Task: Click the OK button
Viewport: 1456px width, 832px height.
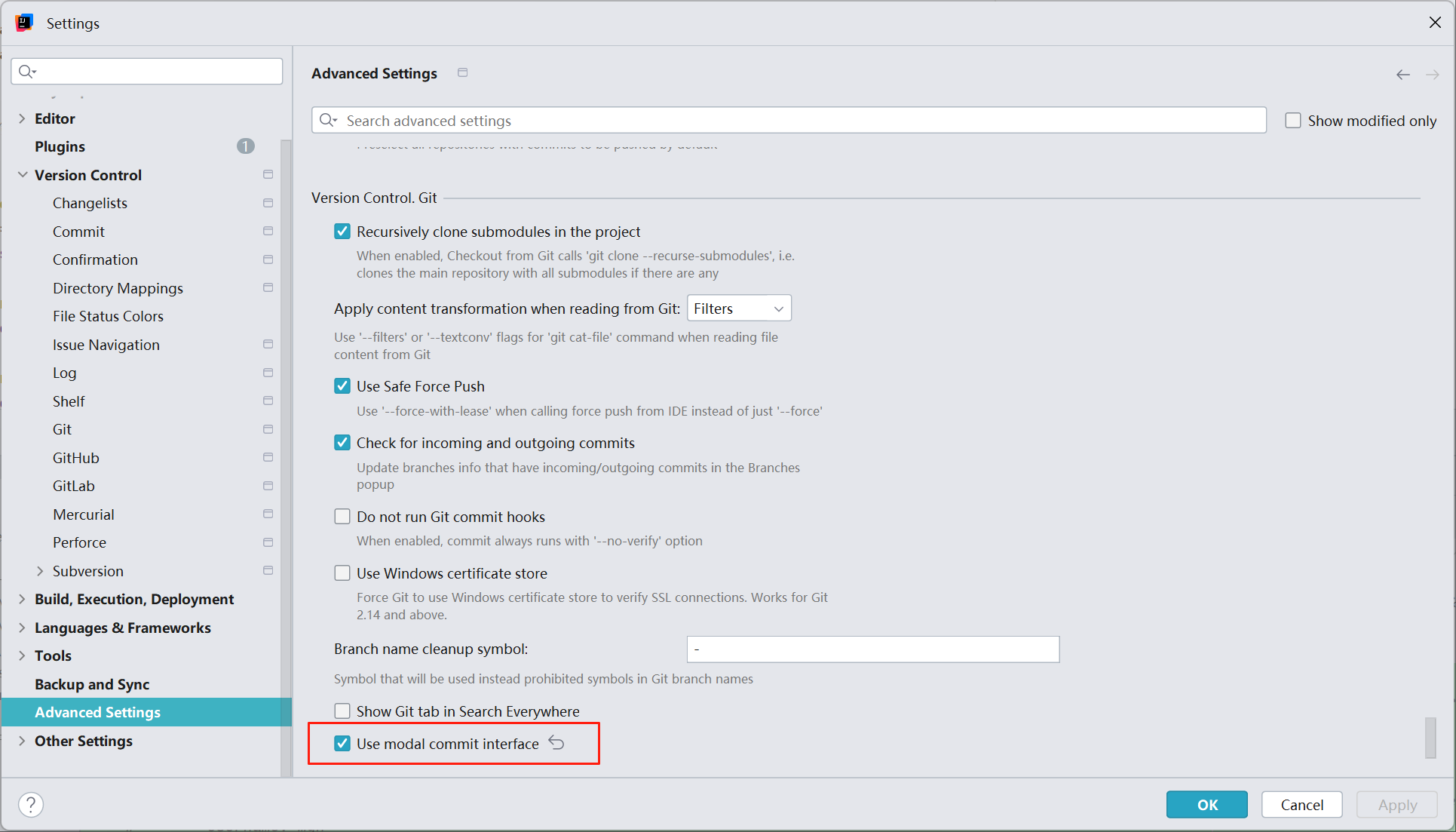Action: point(1206,804)
